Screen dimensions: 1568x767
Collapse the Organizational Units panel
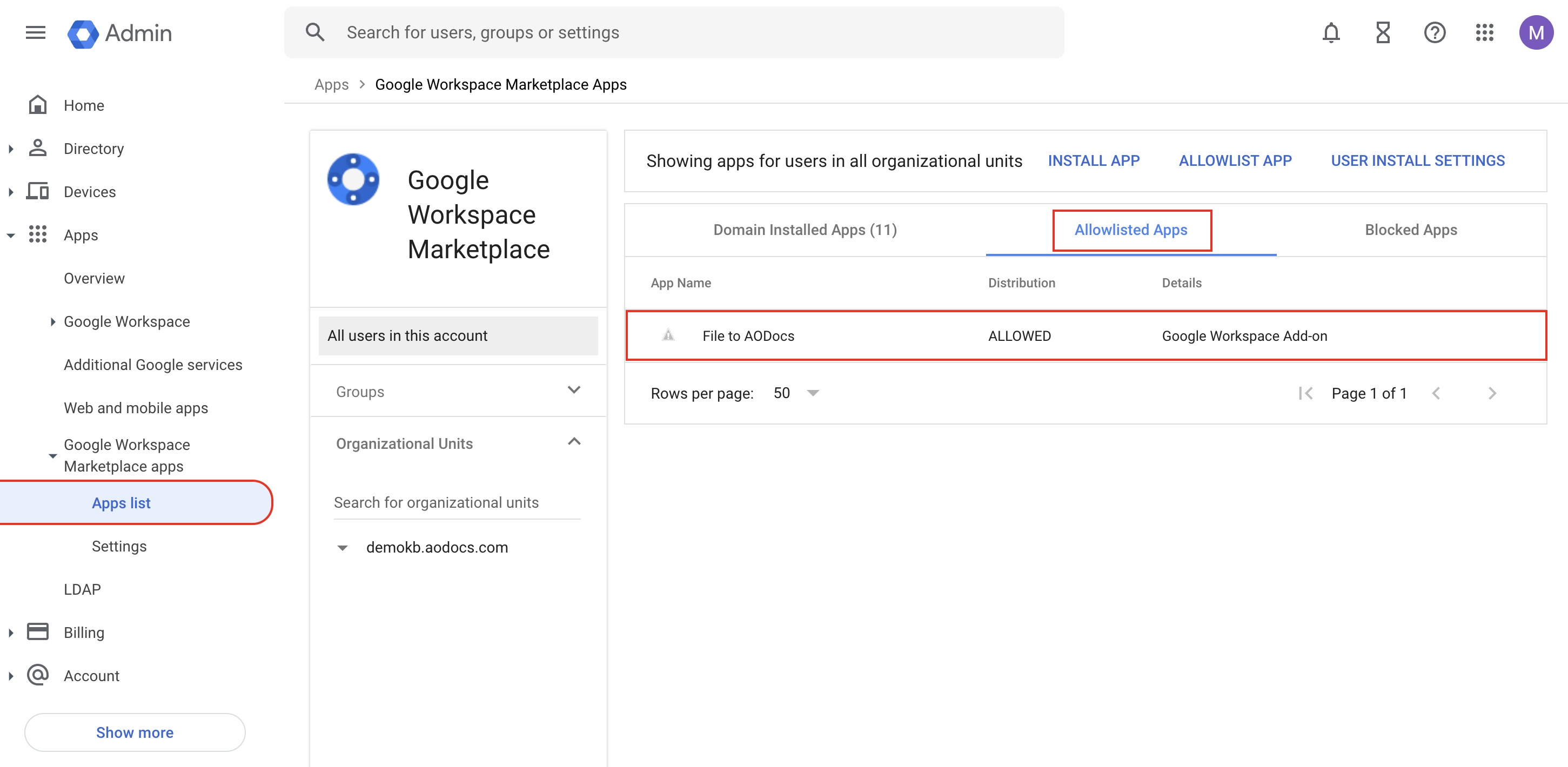[x=573, y=442]
